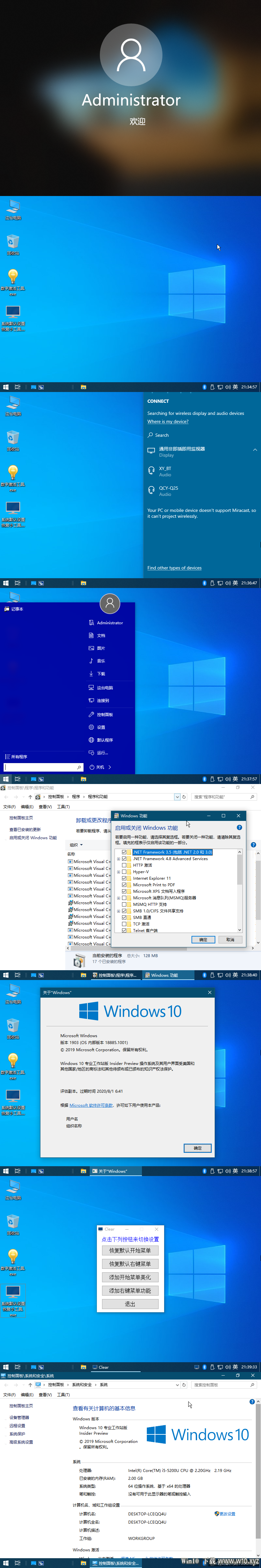This screenshot has height=1568, width=261.
Task: Click the Where is my device? link
Action: click(x=168, y=421)
